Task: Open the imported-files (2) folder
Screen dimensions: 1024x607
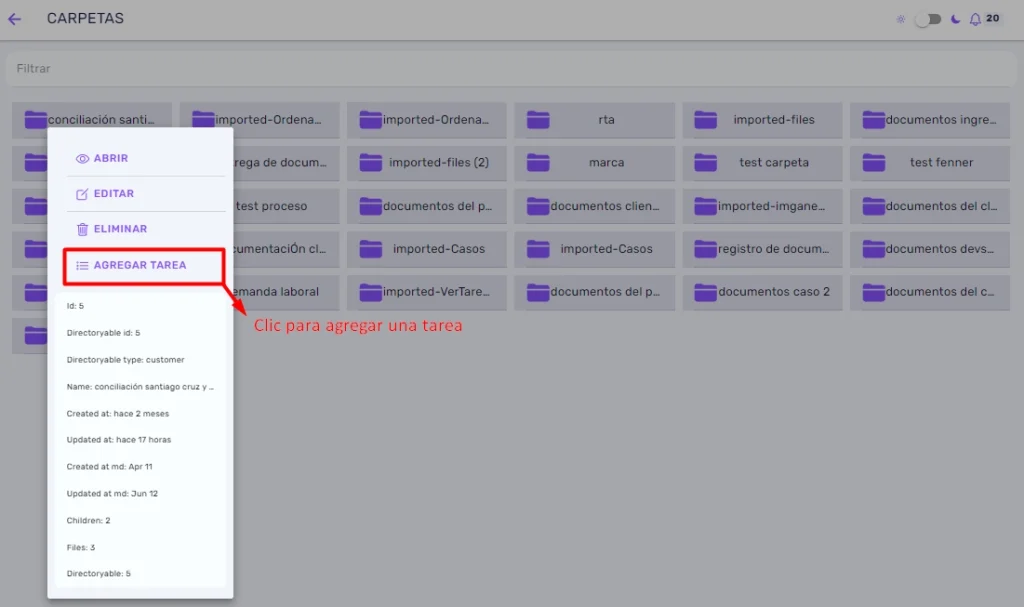Action: (426, 162)
